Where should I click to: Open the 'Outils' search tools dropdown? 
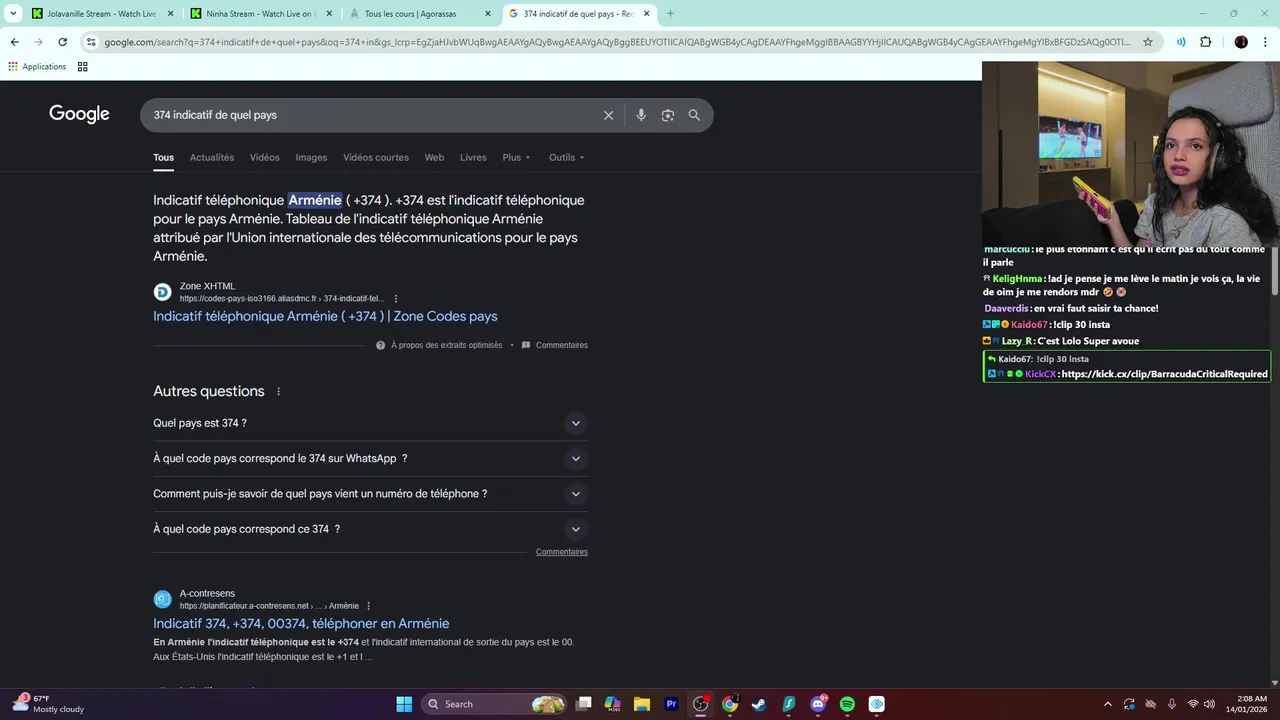click(x=566, y=157)
